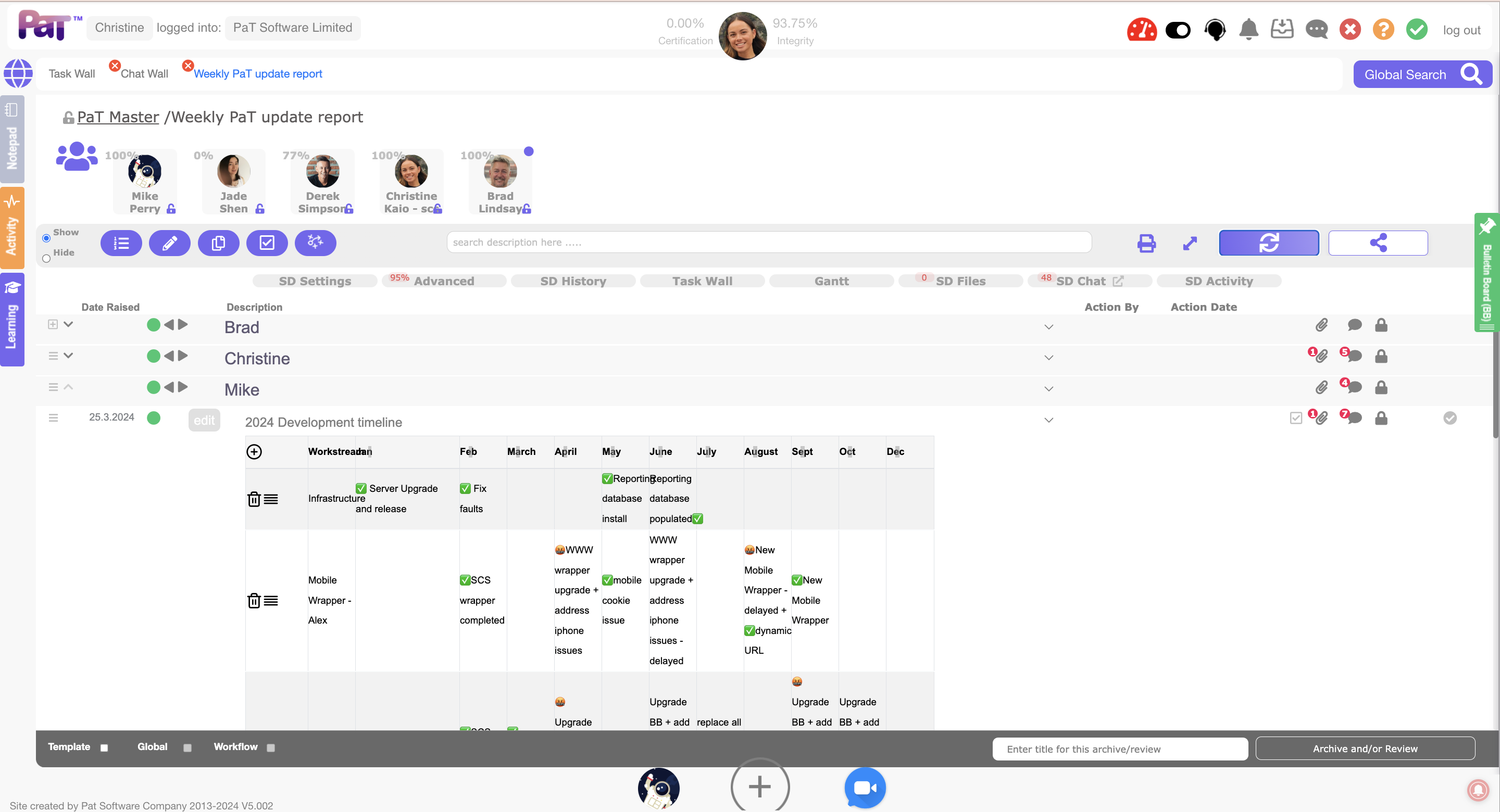This screenshot has width=1500, height=812.
Task: Click the expand arrows icon
Action: point(1190,243)
